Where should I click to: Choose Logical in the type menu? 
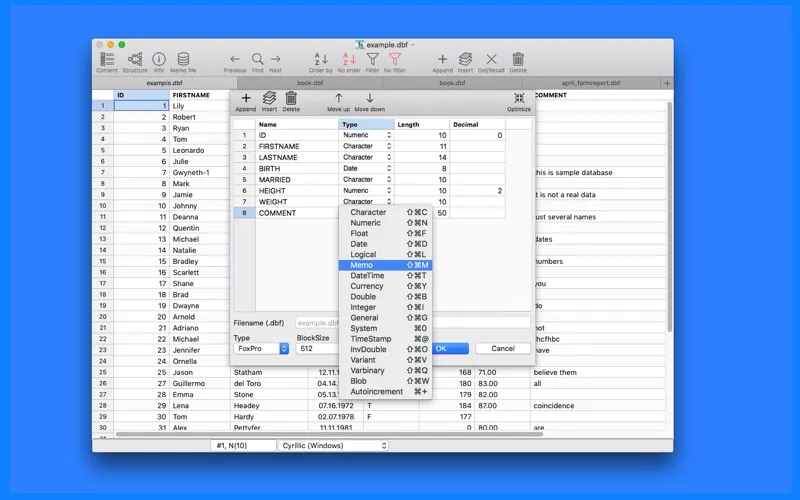[x=386, y=255]
